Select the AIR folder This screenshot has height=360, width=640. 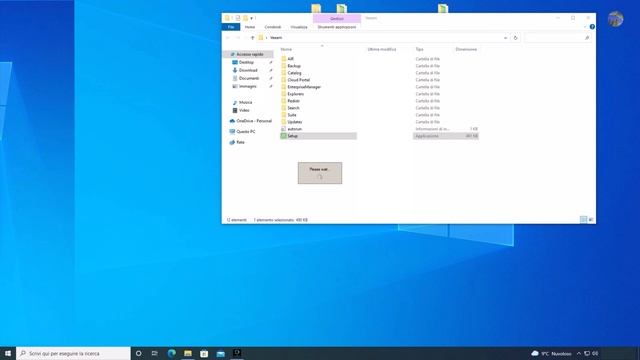click(x=290, y=59)
